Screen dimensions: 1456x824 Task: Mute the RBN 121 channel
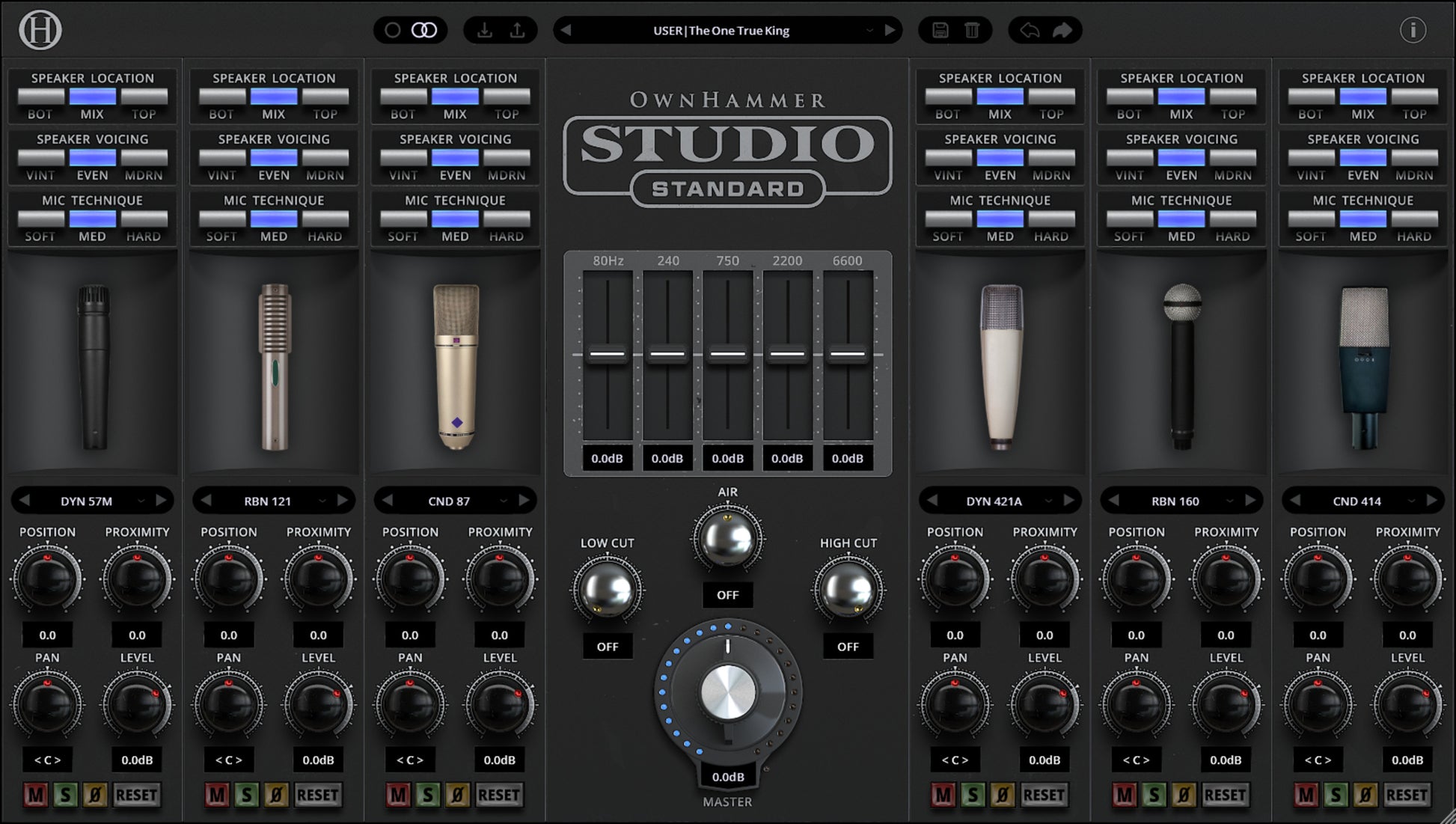click(x=217, y=795)
